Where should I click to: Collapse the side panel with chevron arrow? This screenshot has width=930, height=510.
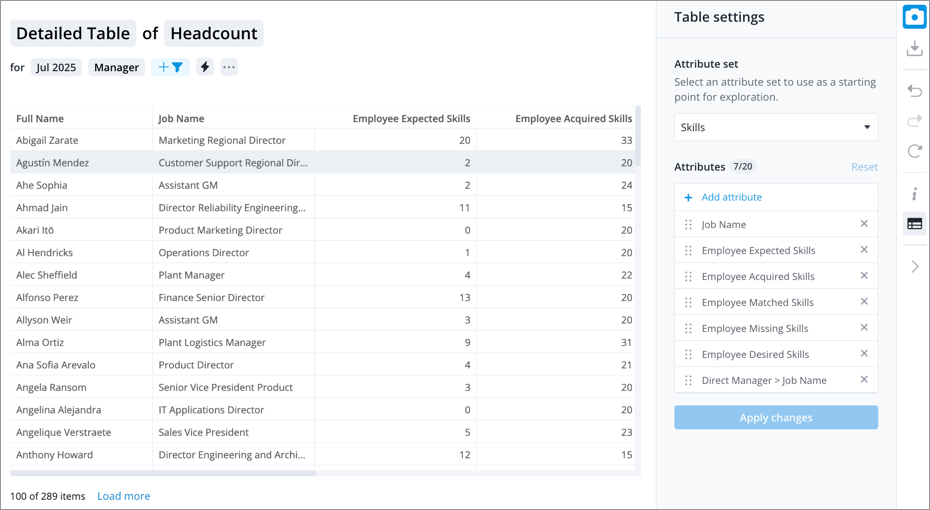914,267
